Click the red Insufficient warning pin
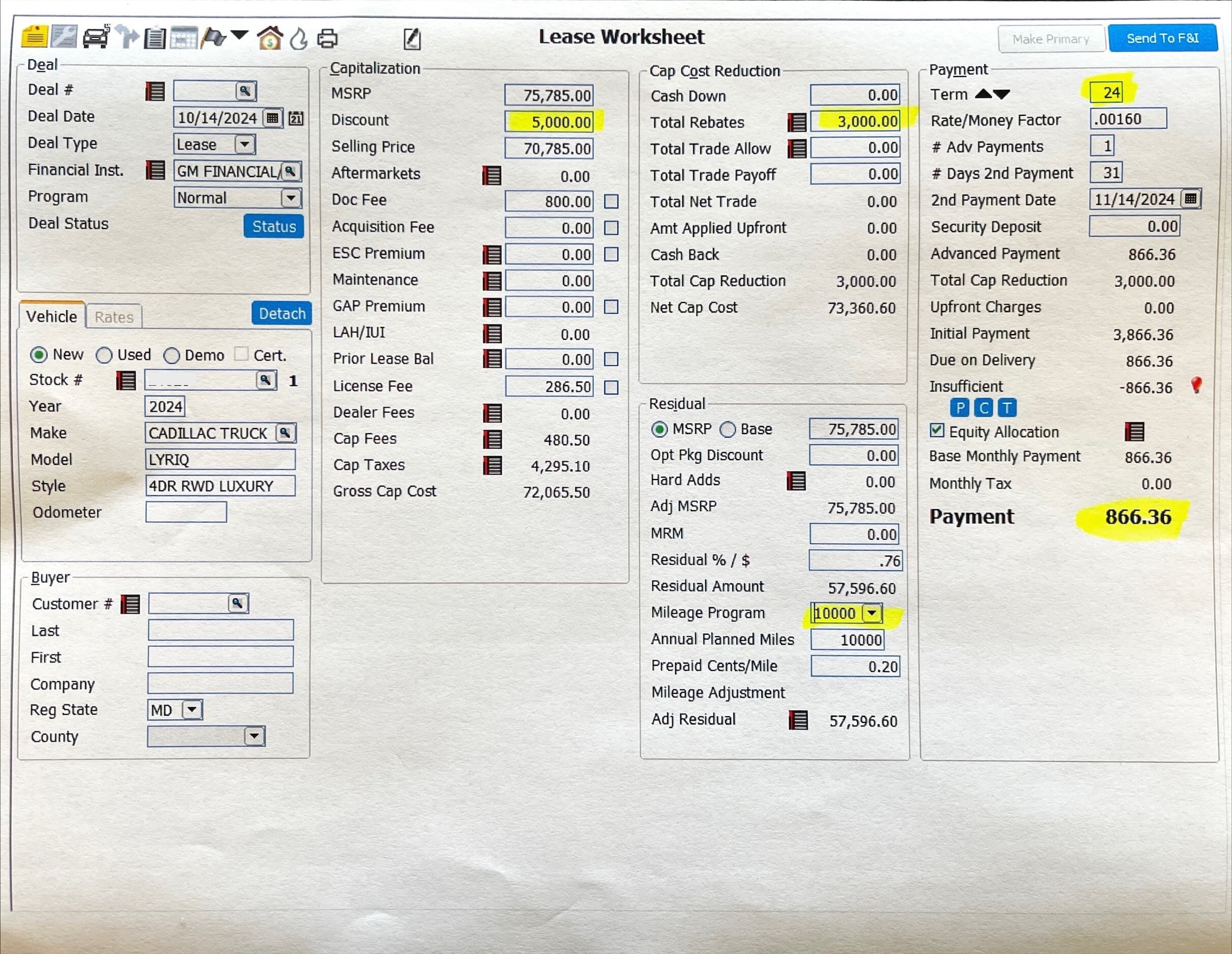 pyautogui.click(x=1196, y=386)
